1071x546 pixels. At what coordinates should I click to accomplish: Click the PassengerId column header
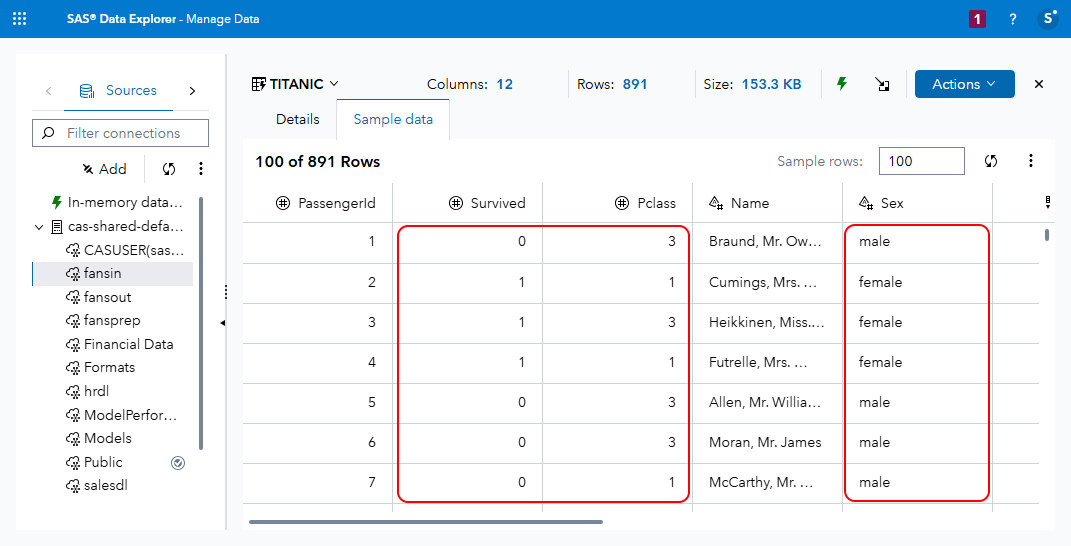318,203
